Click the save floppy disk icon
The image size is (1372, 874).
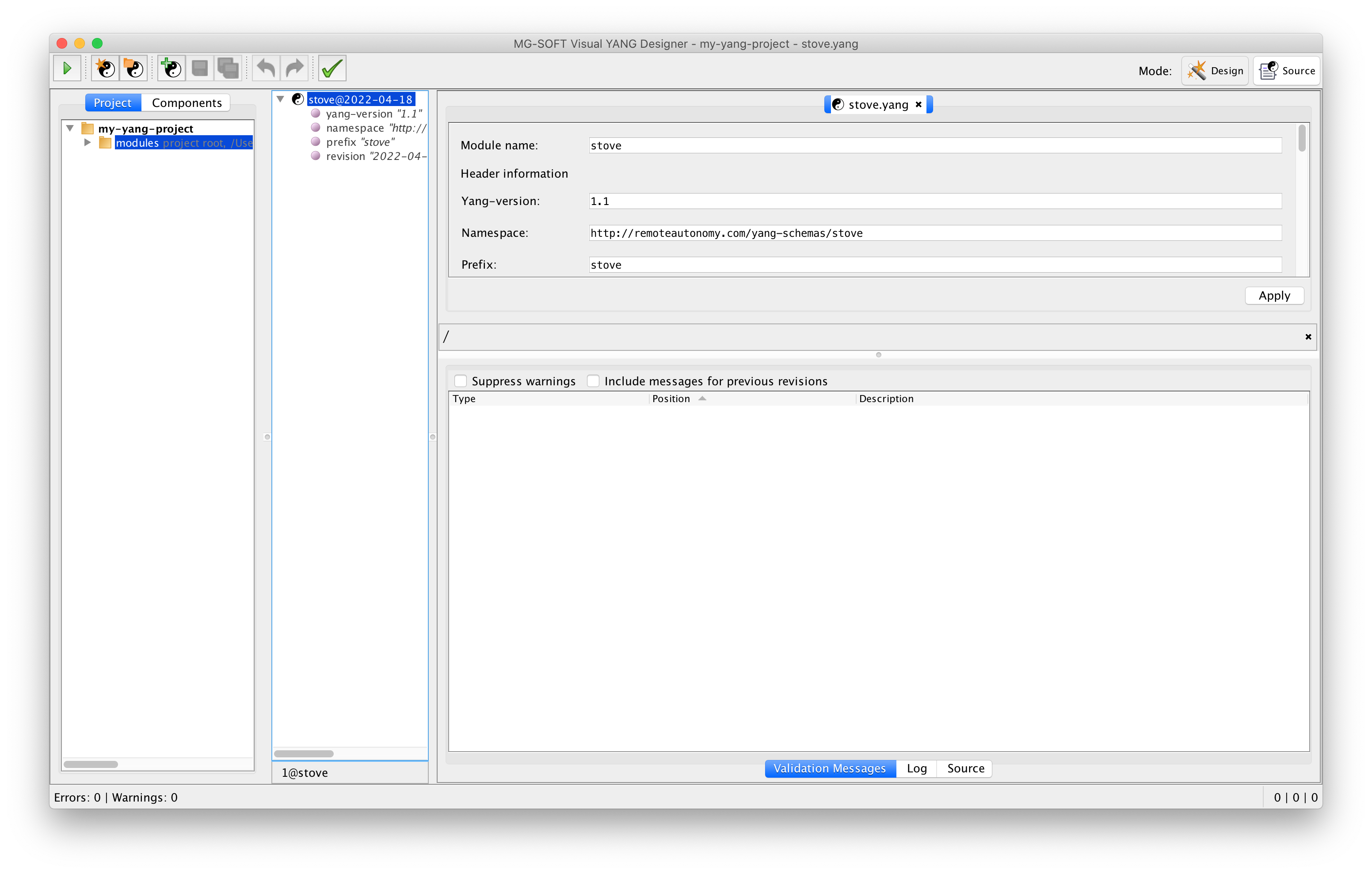coord(200,68)
